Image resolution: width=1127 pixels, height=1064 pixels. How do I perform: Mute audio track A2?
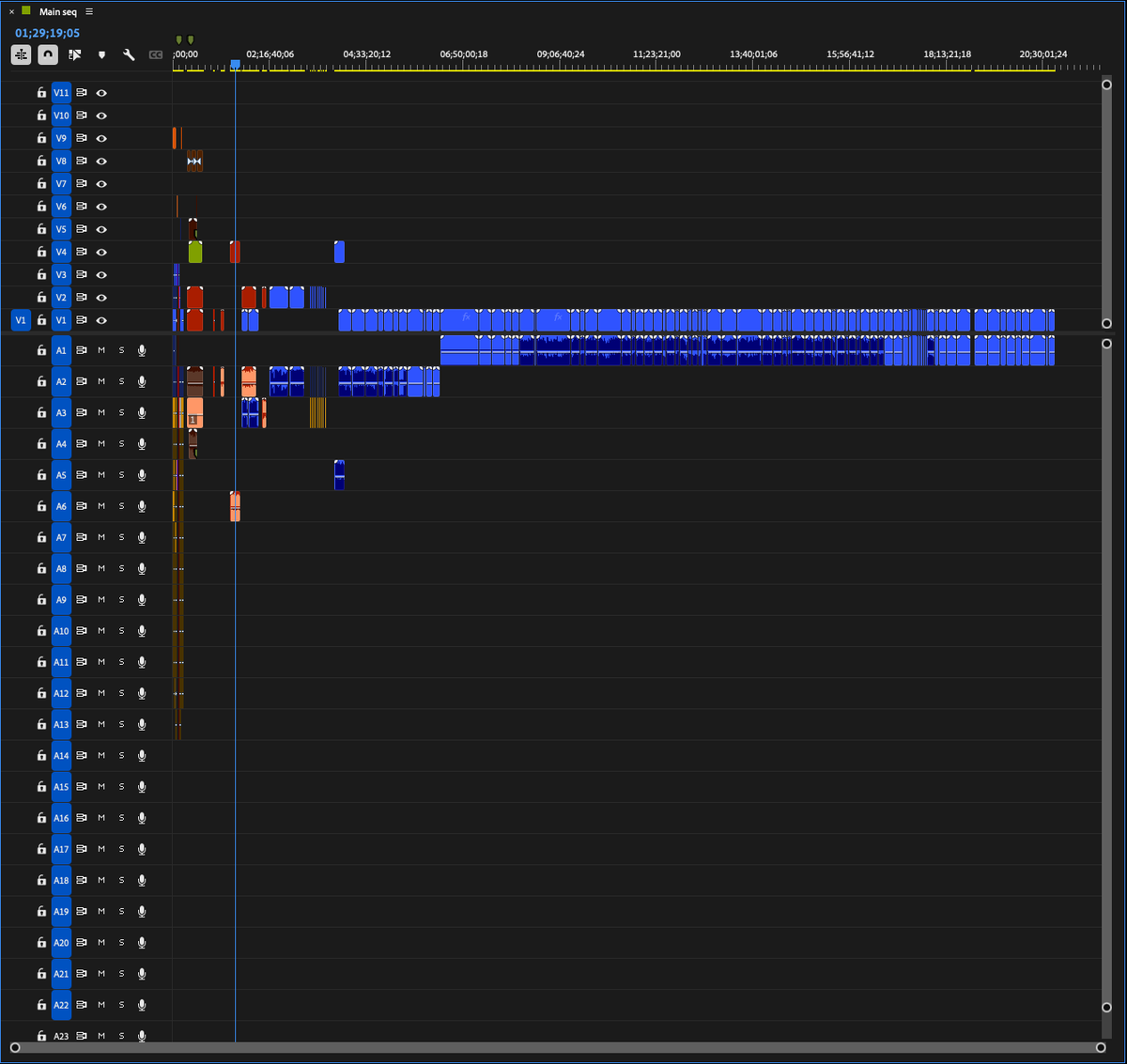(x=100, y=380)
